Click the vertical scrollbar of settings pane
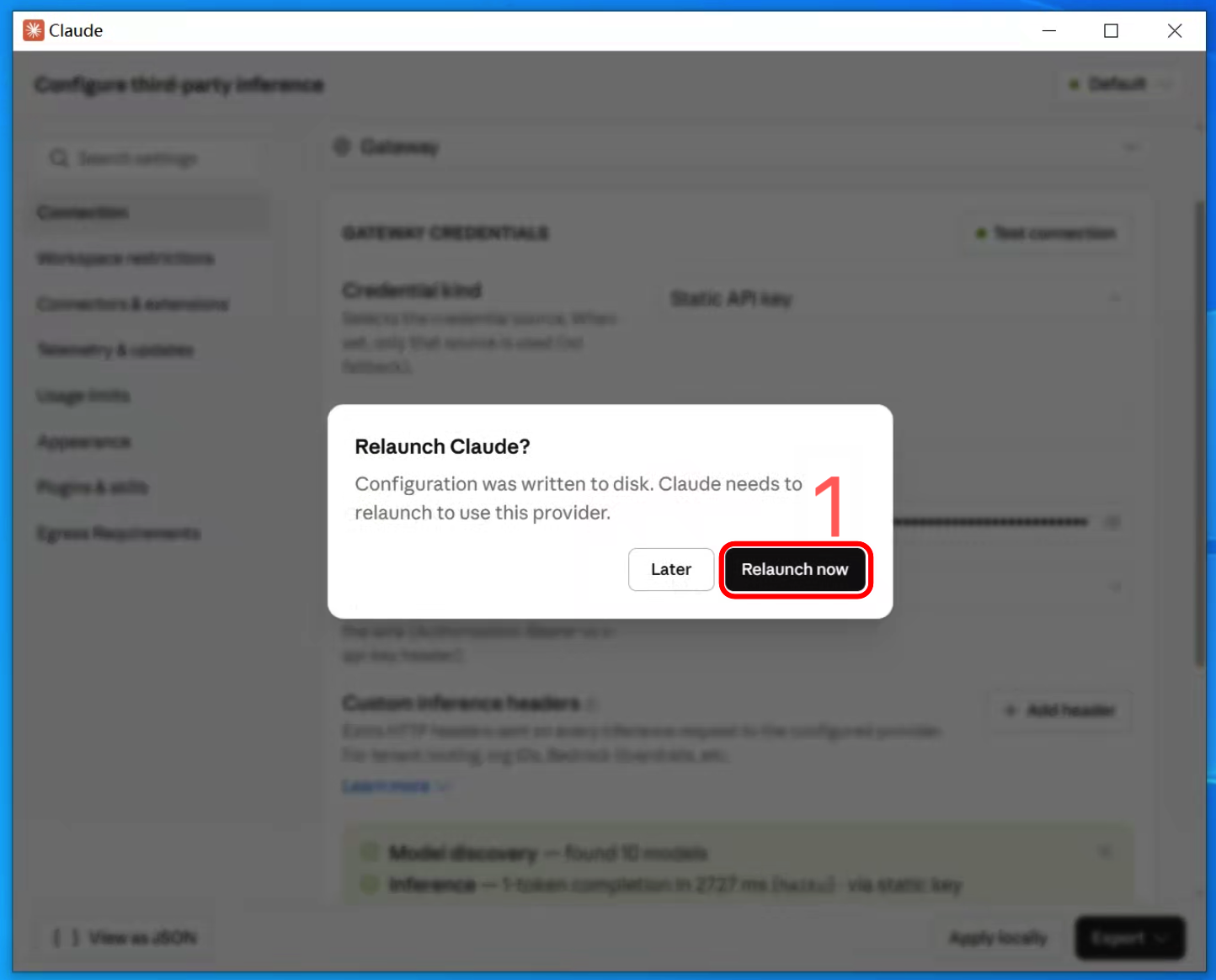The width and height of the screenshot is (1216, 980). 1199,434
